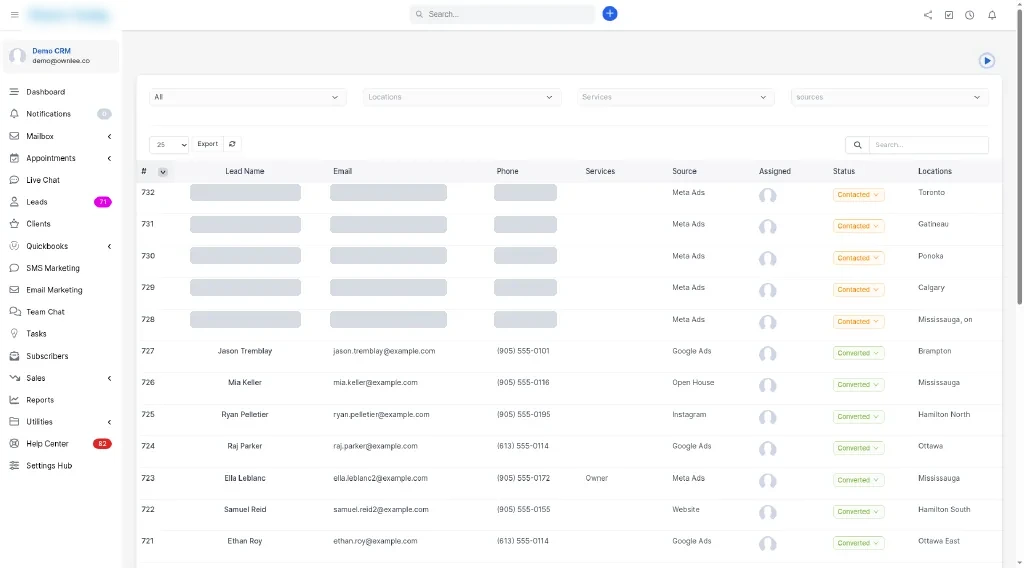Open lead Jason Tremblay

coord(245,351)
